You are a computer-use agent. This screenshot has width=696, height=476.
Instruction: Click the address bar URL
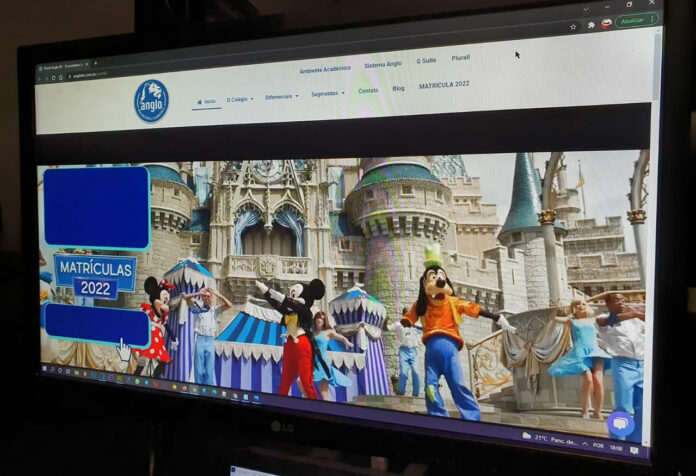pyautogui.click(x=90, y=75)
